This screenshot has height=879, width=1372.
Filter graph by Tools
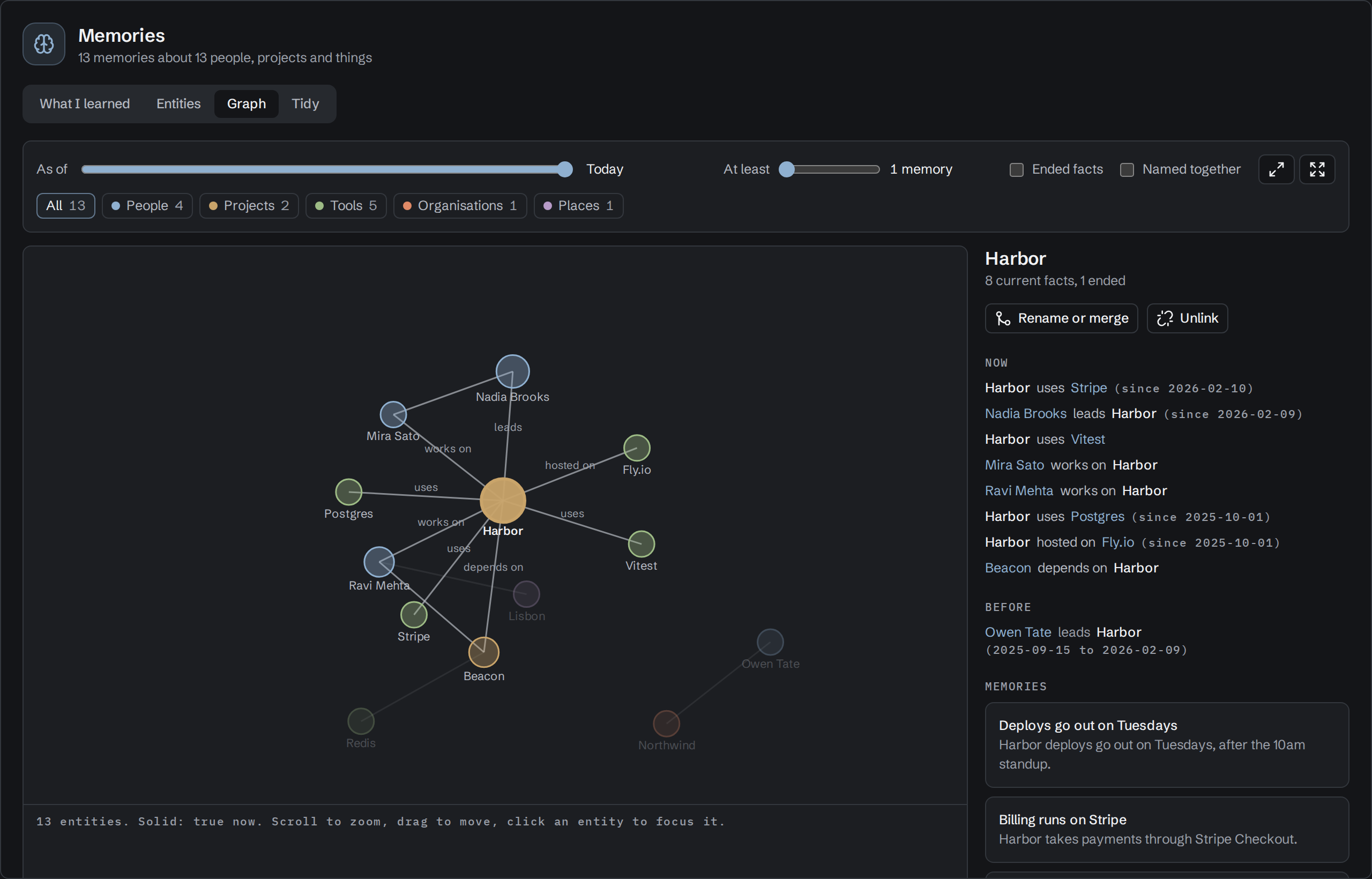pyautogui.click(x=346, y=205)
